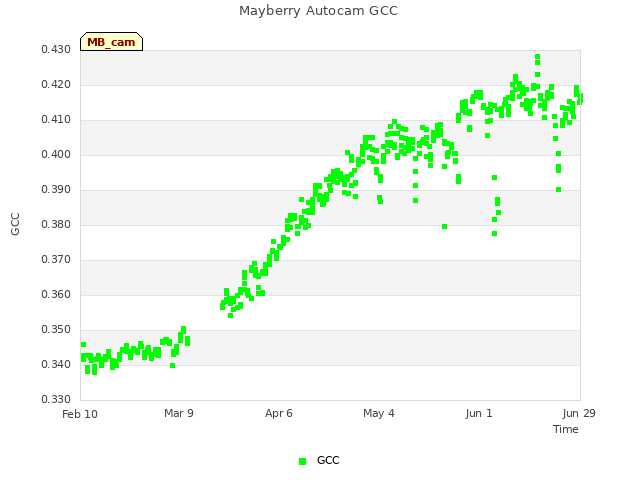Click the 0.370 y-axis value
The width and height of the screenshot is (640, 480).
(56, 260)
